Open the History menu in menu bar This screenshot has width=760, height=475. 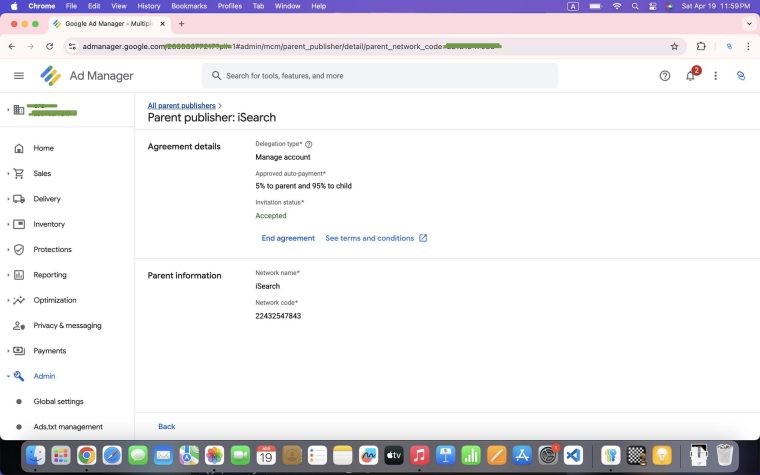(x=148, y=6)
